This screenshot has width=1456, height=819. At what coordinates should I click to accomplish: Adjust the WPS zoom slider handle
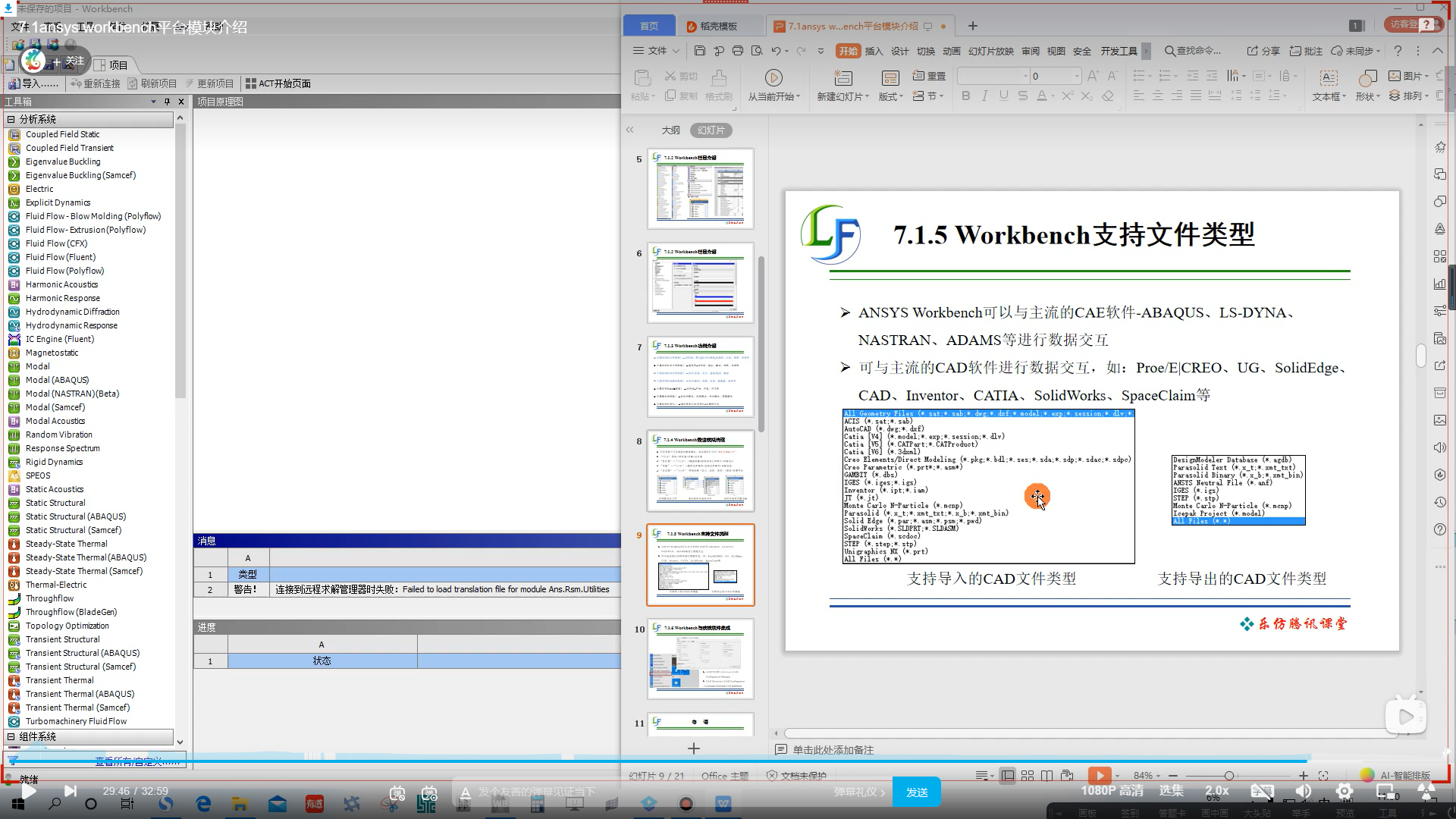point(1228,775)
